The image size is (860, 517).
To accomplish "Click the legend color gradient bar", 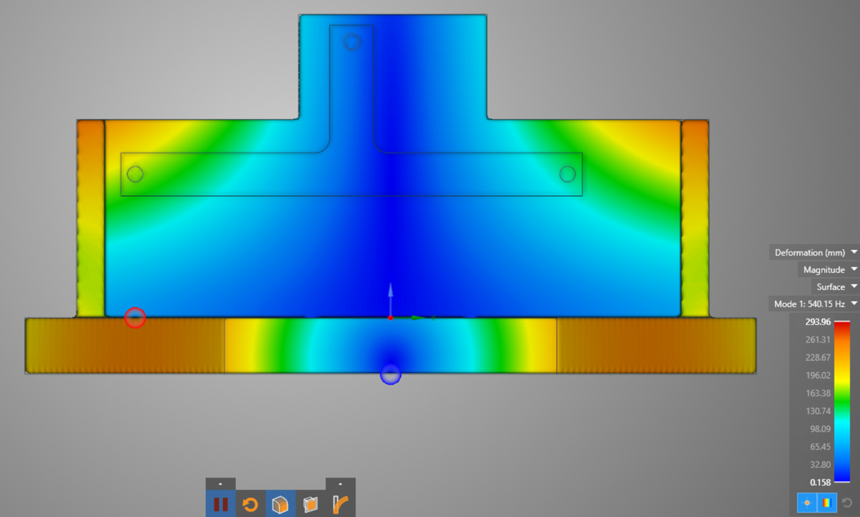I will pyautogui.click(x=842, y=402).
